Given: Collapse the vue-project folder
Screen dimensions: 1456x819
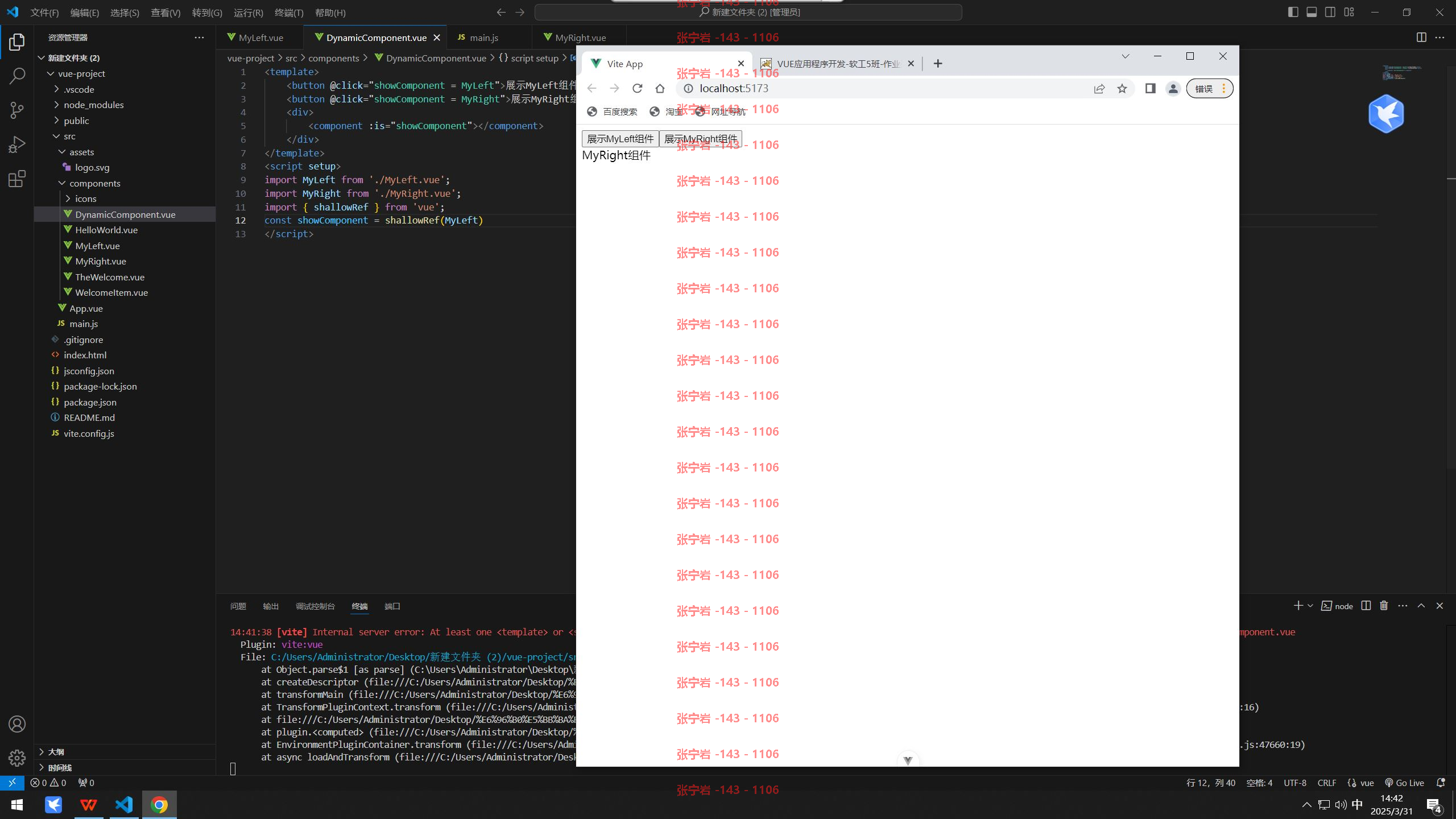Looking at the screenshot, I should click(51, 73).
